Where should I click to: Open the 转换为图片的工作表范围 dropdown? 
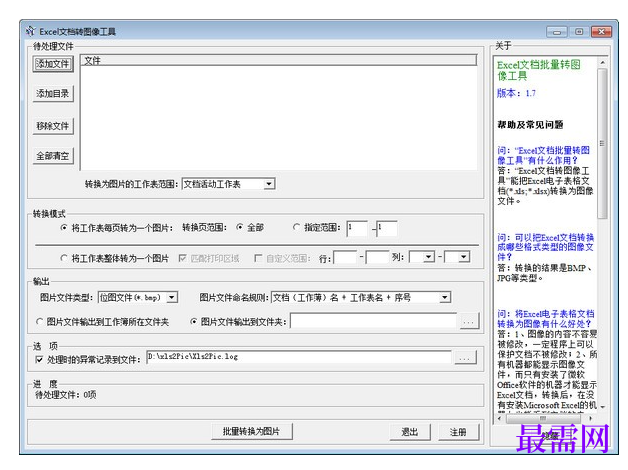click(229, 184)
